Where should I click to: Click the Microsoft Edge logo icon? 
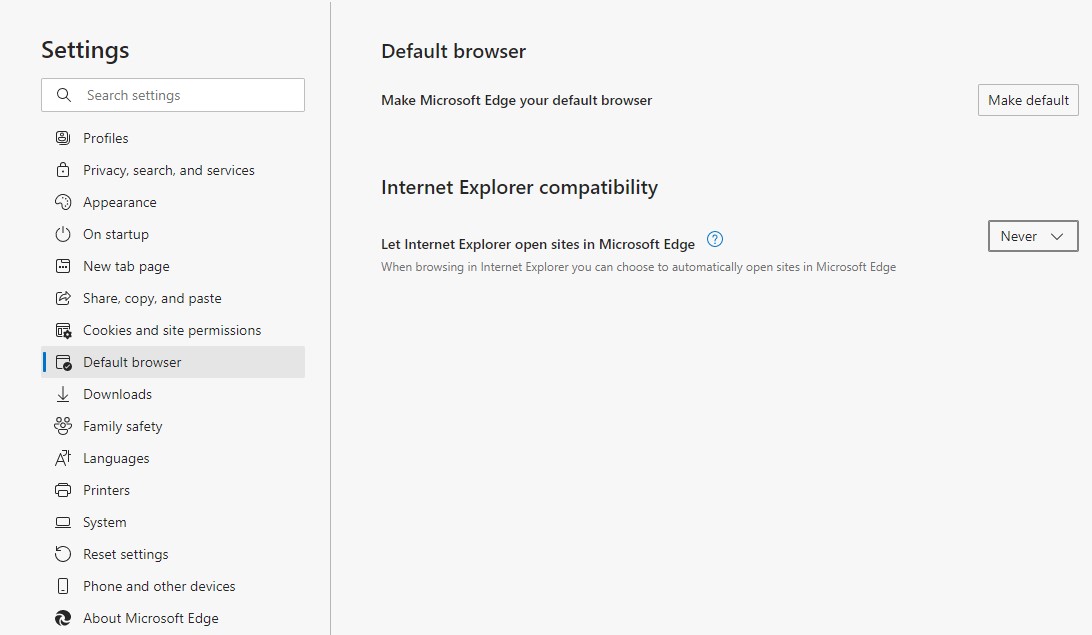tap(63, 618)
